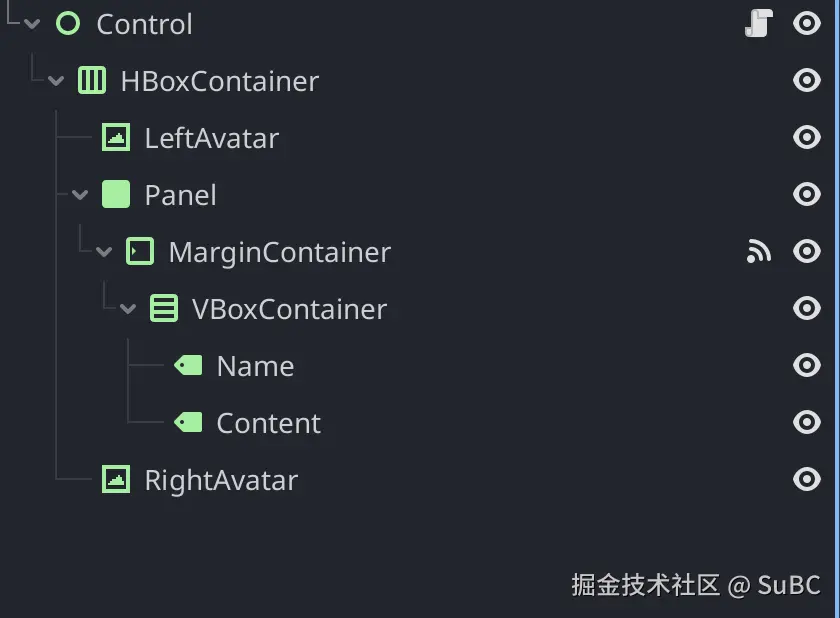Collapse the HBoxContainer branch
840x618 pixels.
(x=55, y=80)
